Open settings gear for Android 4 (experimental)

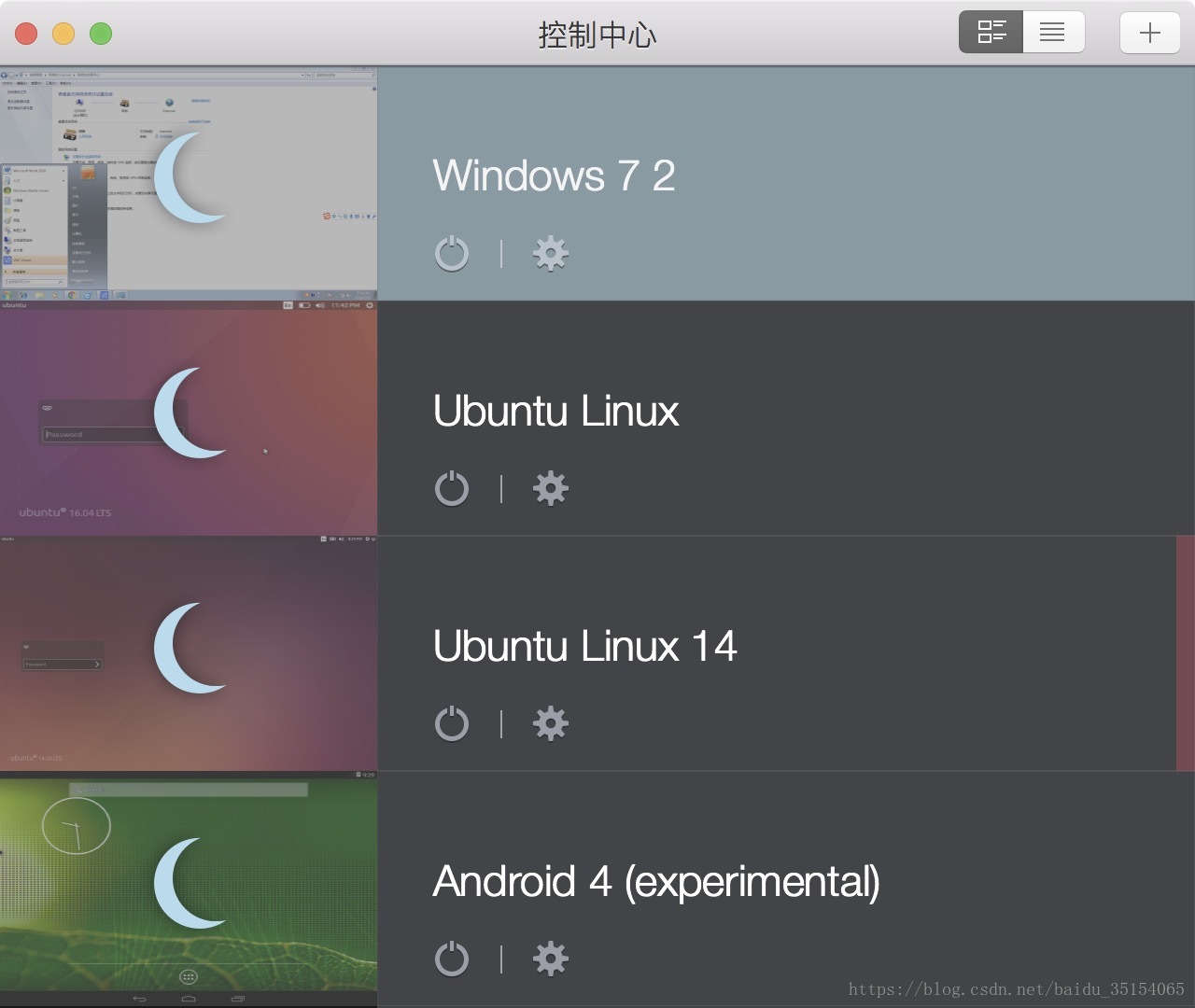pos(551,959)
